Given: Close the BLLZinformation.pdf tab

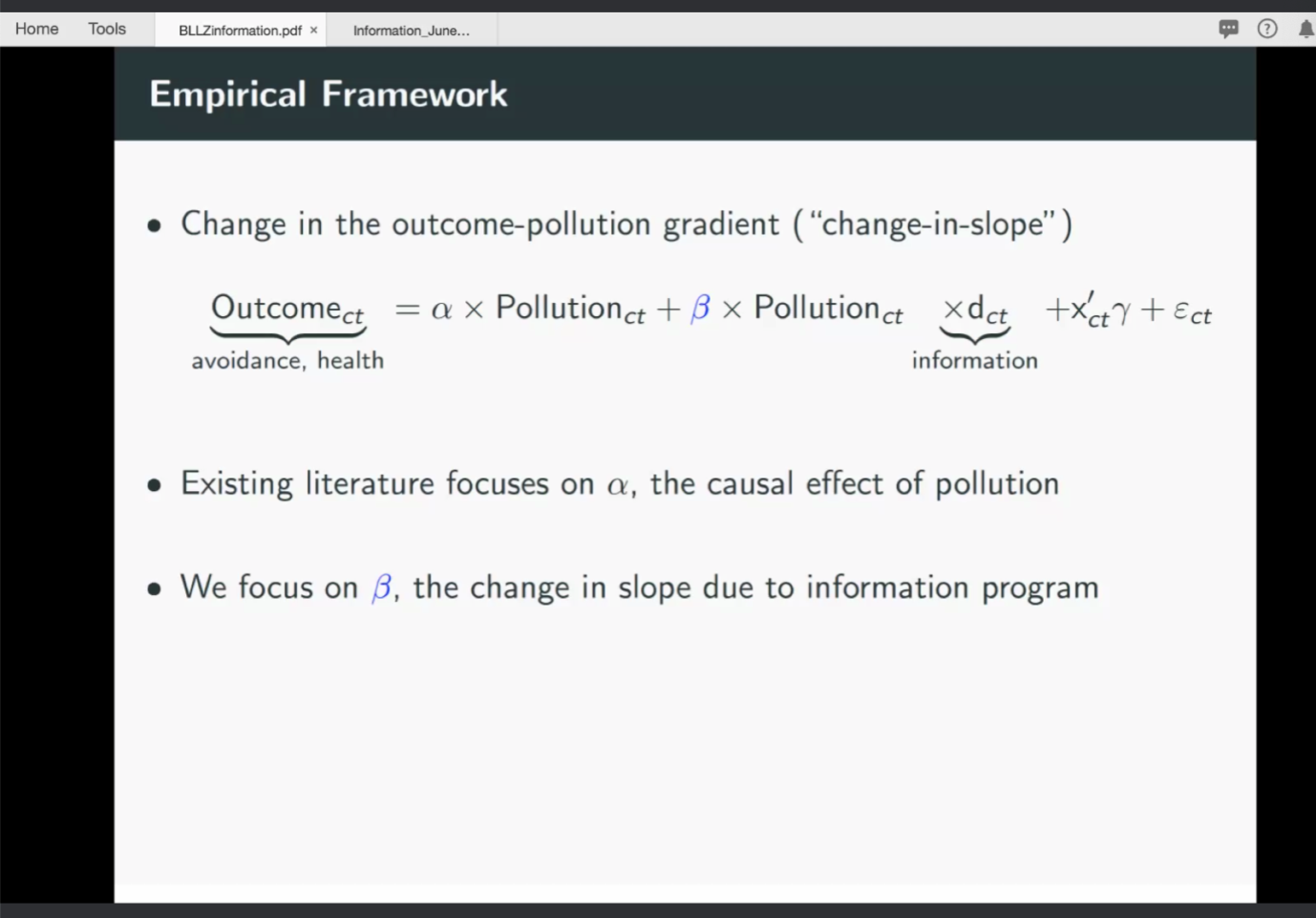Looking at the screenshot, I should (x=313, y=31).
